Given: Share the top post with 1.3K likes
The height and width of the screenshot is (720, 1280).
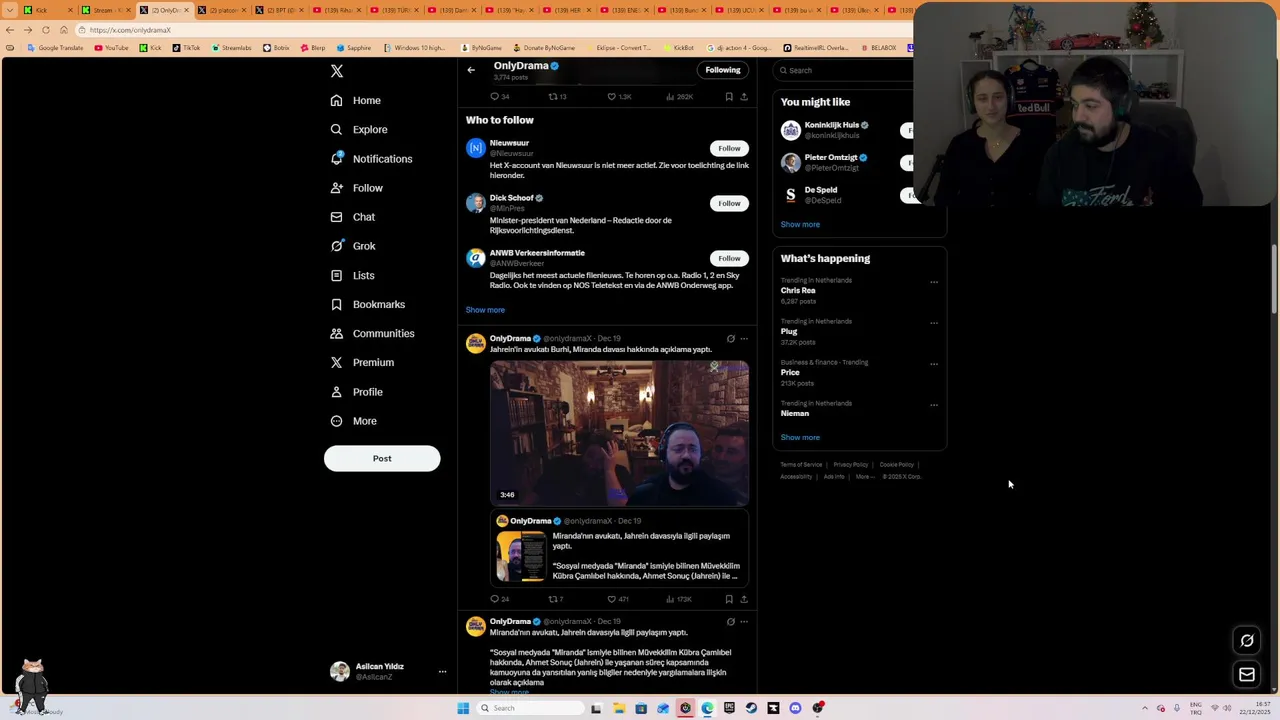Looking at the screenshot, I should (744, 97).
